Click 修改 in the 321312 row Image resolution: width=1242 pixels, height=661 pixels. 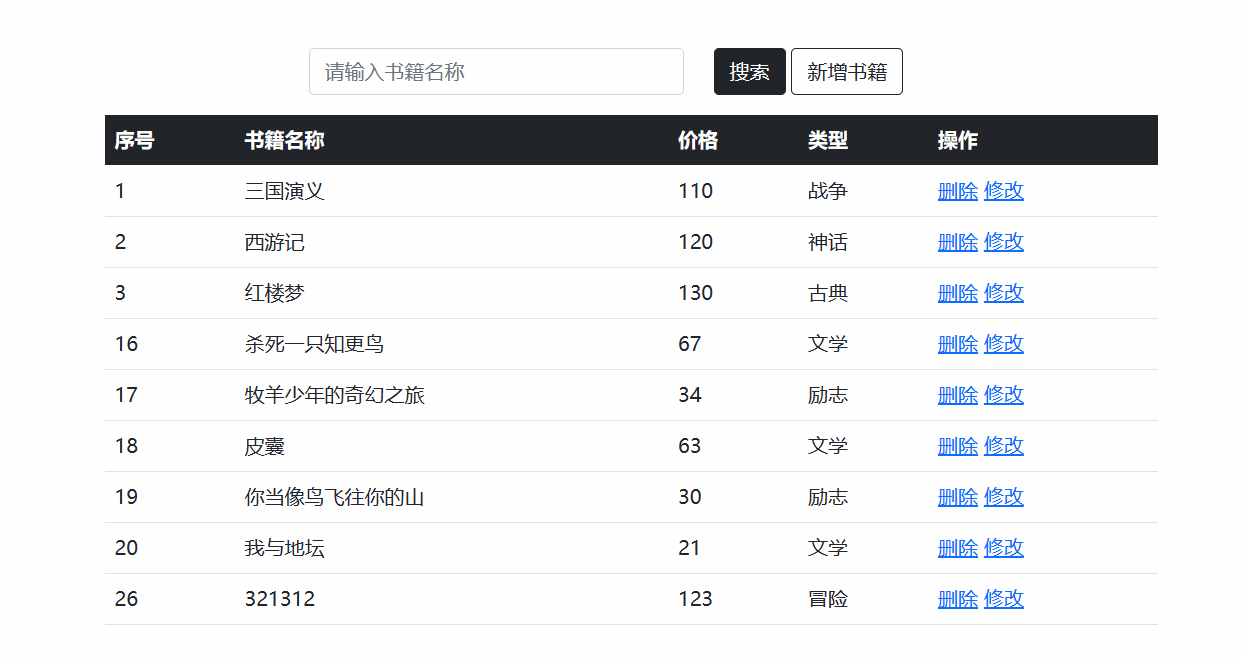point(1004,599)
